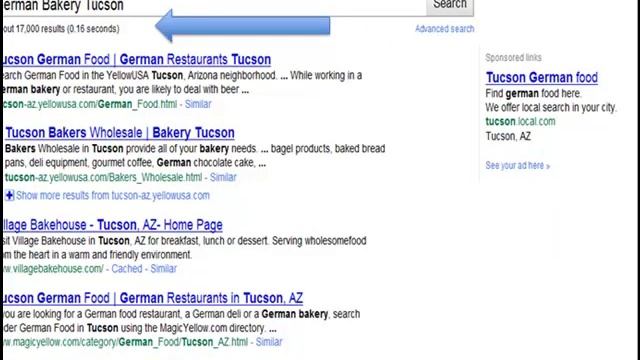
Task: Open Village Bakehouse Tucson Home Page result
Action: point(113,225)
